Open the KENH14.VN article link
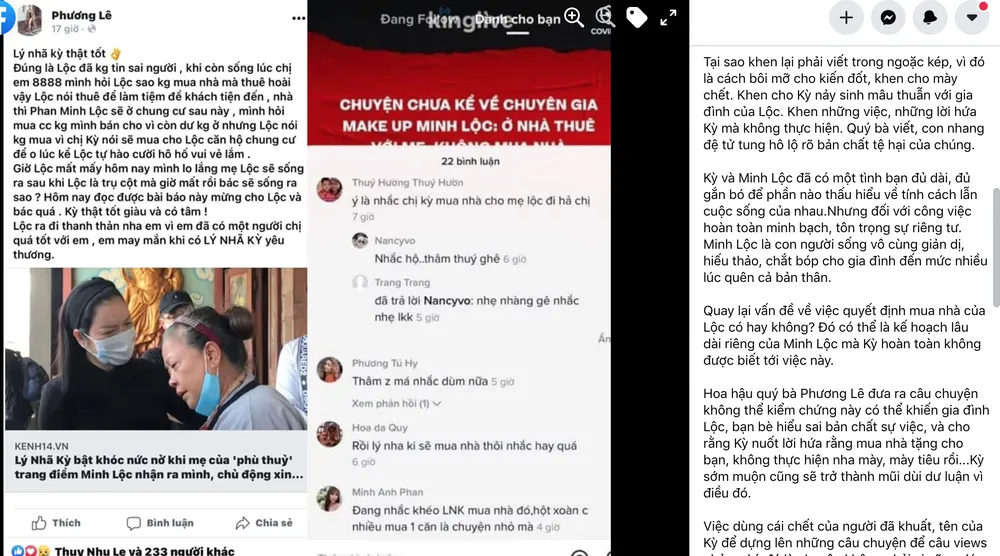Viewport: 1000px width, 556px height. click(x=156, y=462)
